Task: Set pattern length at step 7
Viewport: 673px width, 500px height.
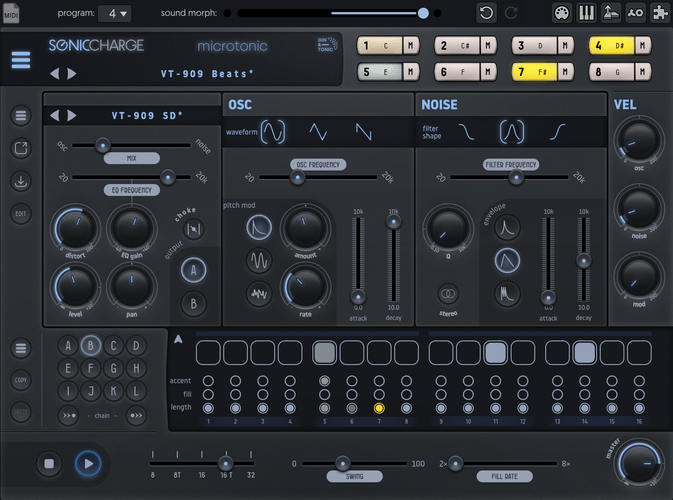Action: click(x=379, y=408)
